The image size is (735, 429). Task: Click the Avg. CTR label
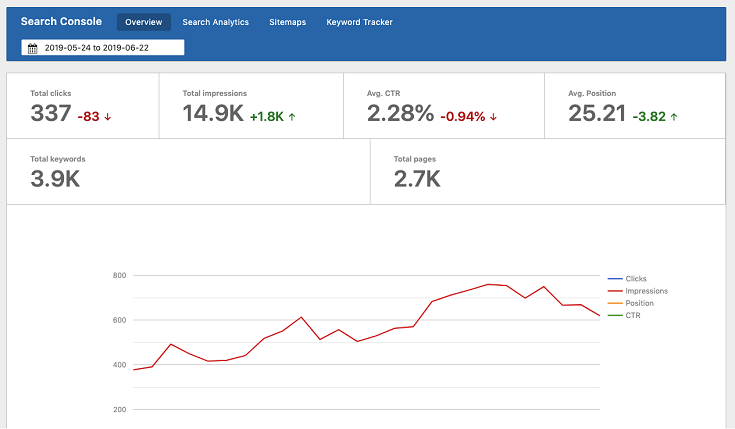(383, 93)
